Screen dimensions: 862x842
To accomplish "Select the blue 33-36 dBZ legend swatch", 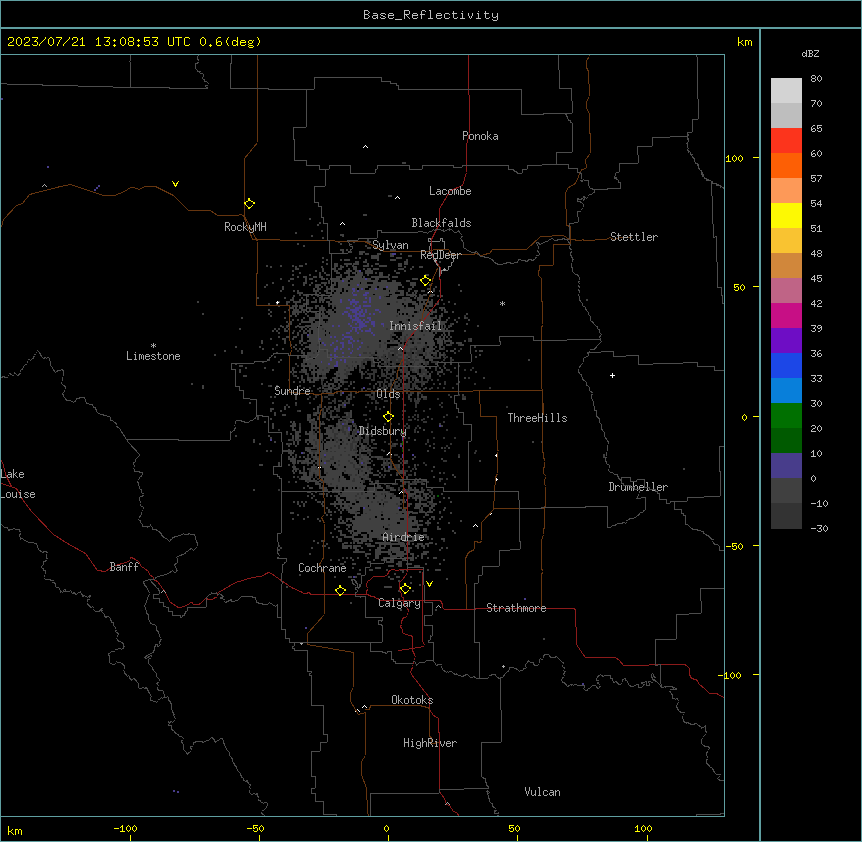I will 786,365.
